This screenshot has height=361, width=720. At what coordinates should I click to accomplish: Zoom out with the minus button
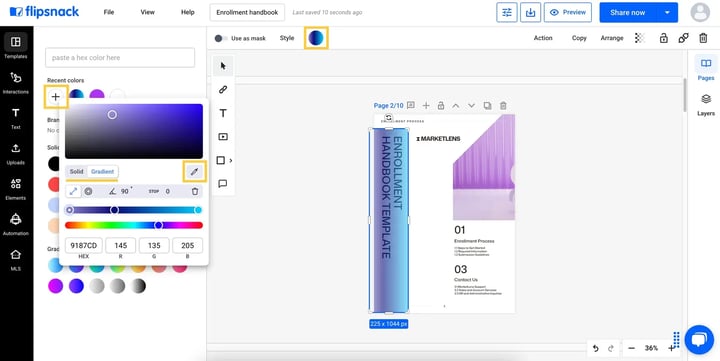[631, 349]
